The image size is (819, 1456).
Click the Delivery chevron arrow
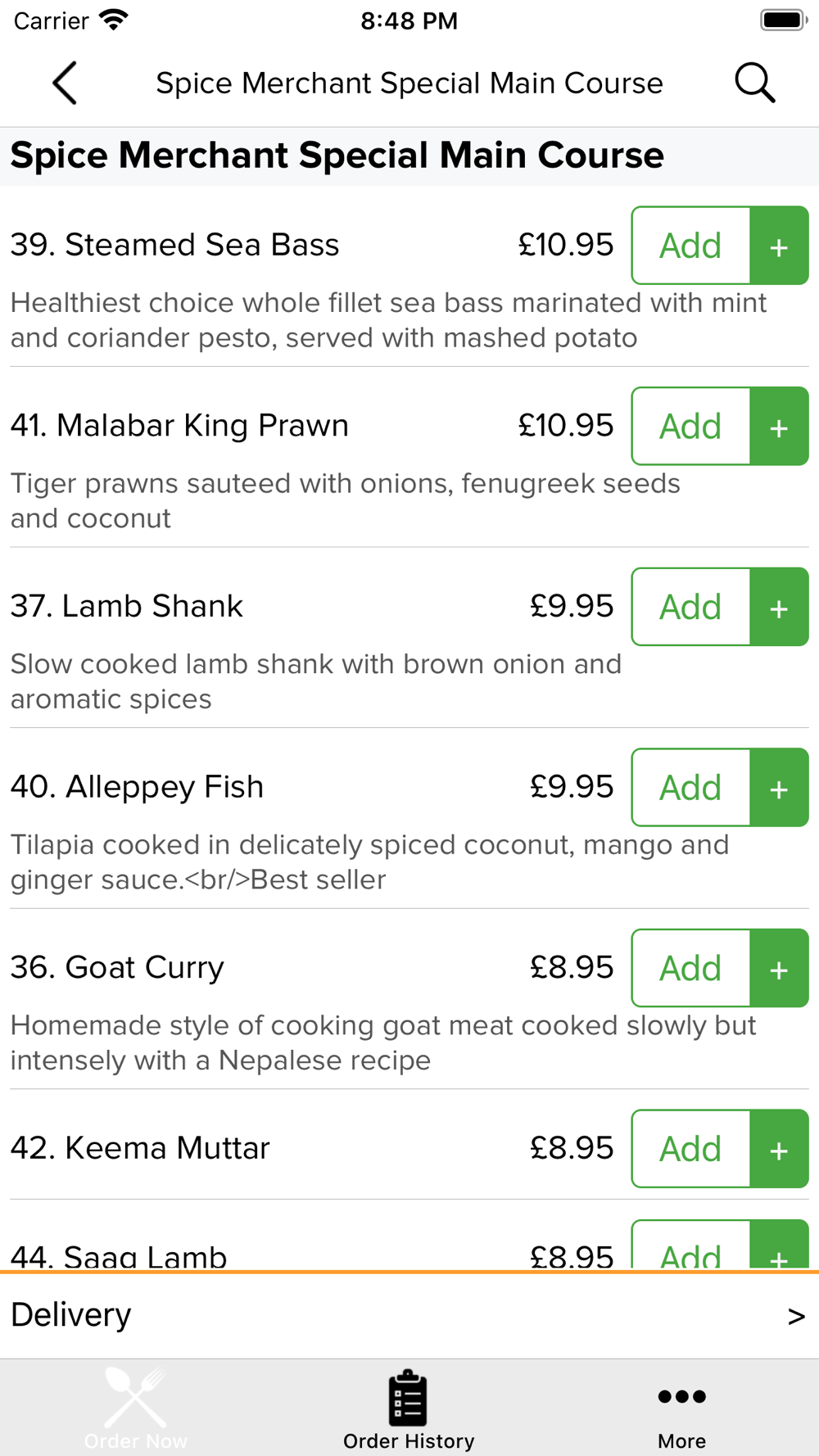(x=796, y=1316)
